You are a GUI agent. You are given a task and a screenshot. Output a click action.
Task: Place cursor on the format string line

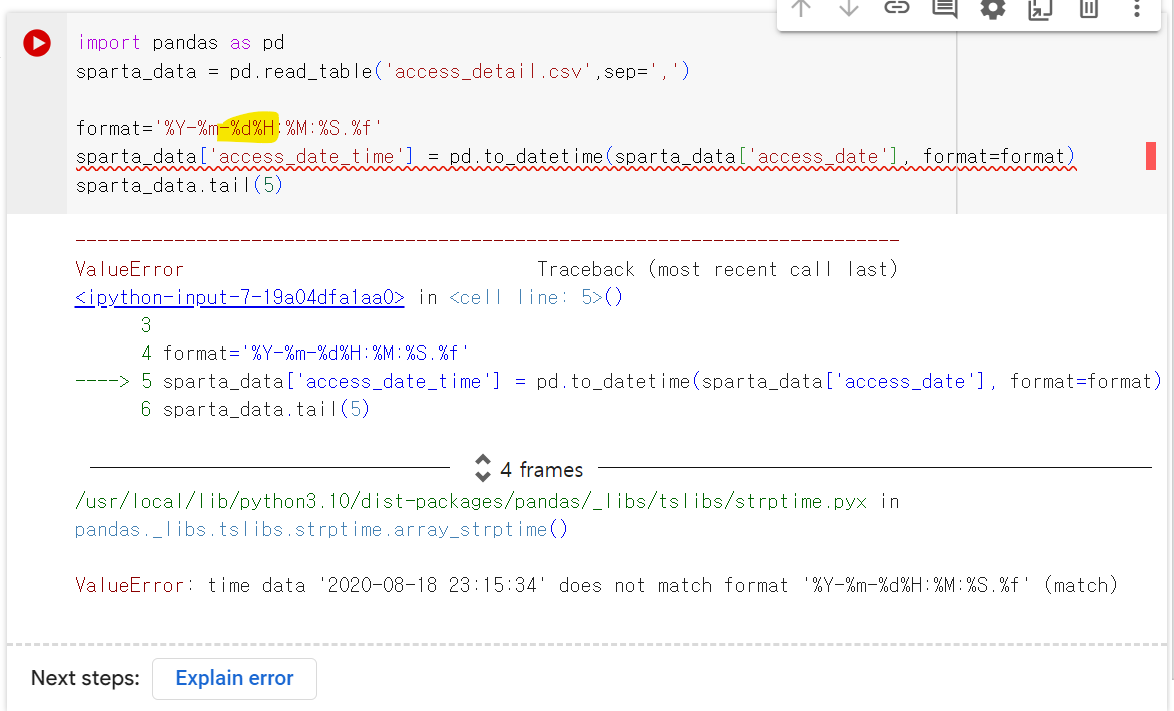229,128
